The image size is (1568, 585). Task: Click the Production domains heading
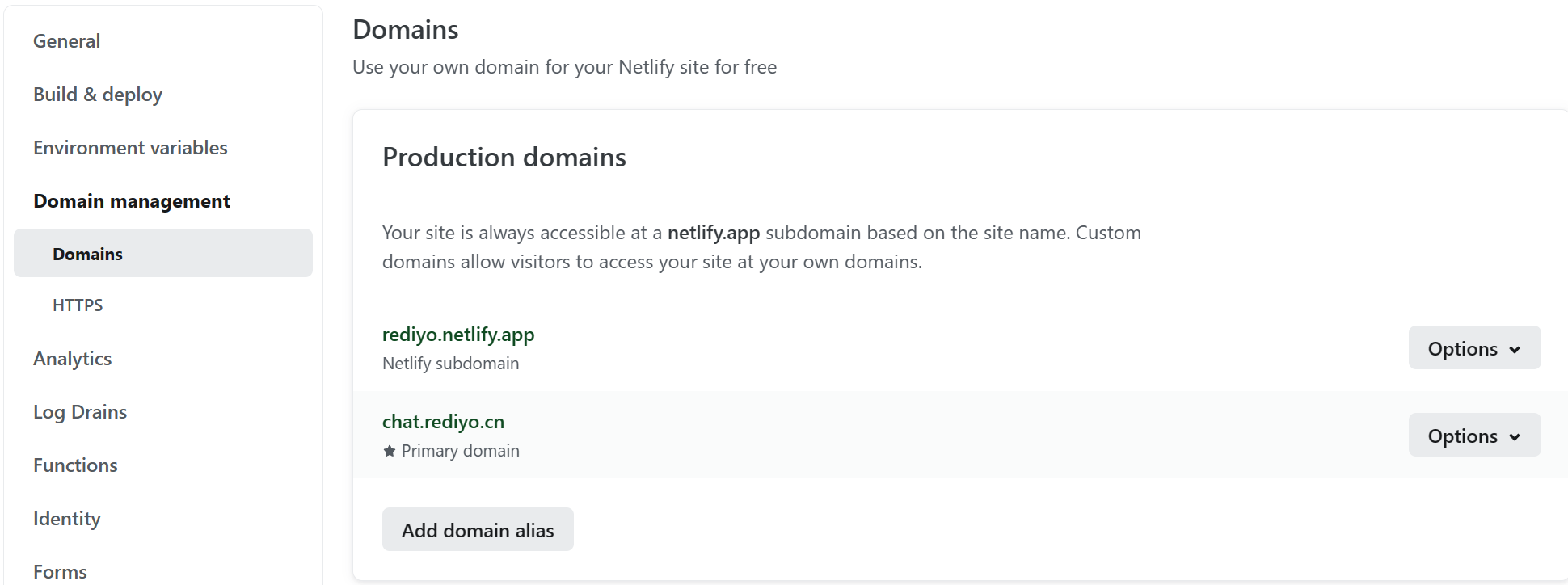(504, 157)
